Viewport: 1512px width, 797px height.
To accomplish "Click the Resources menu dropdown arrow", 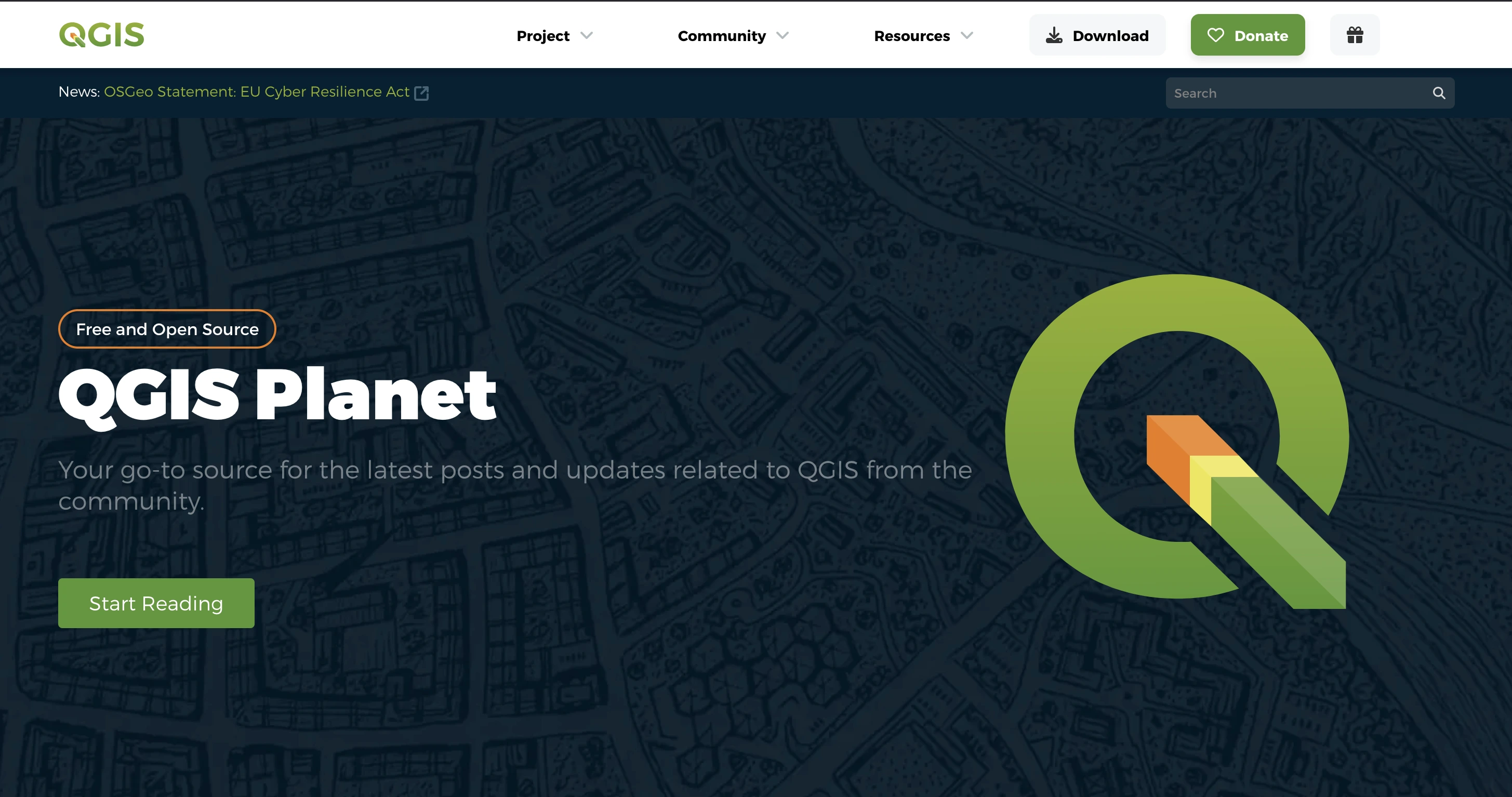I will click(x=968, y=36).
